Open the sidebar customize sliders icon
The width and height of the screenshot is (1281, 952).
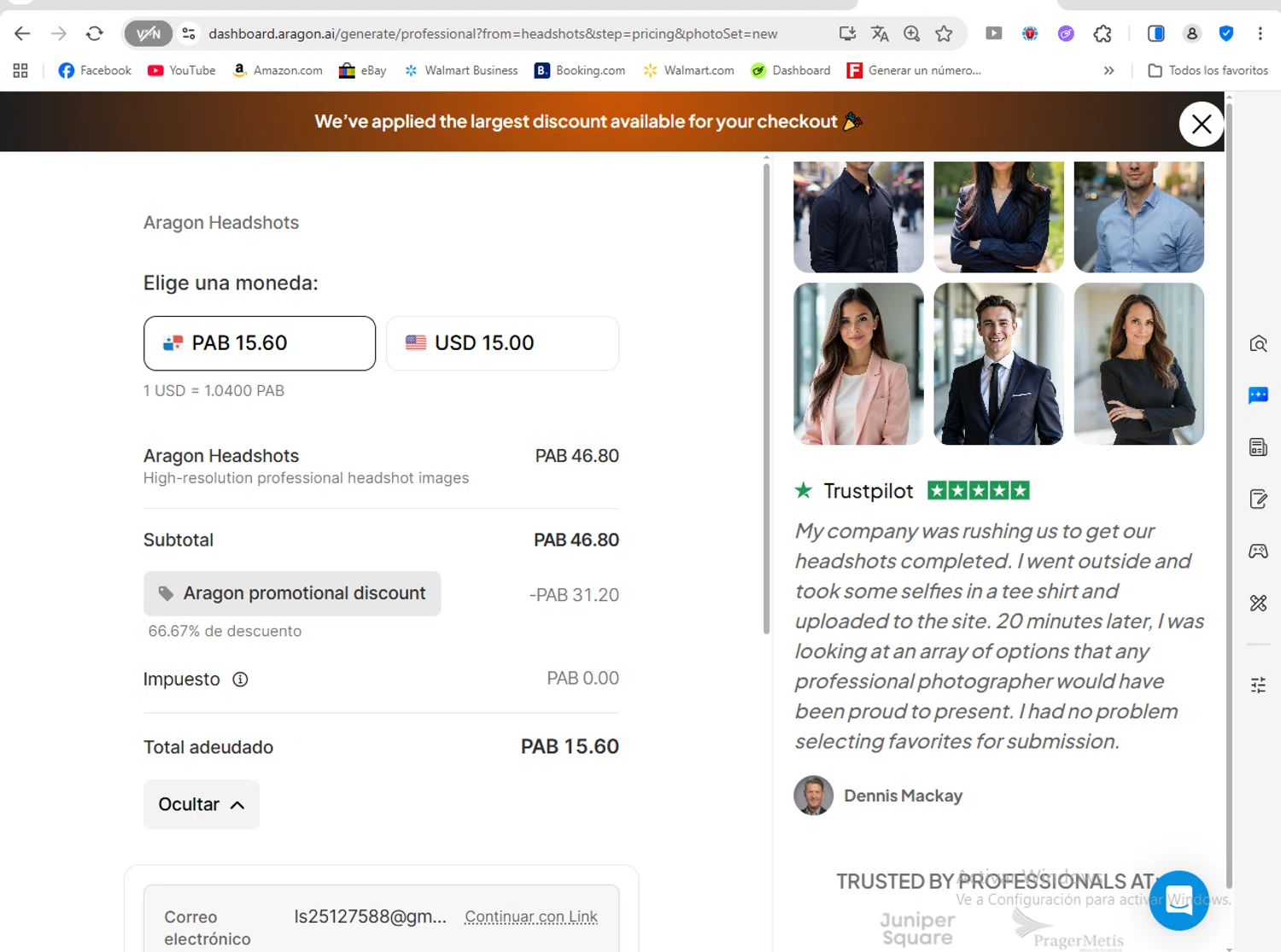1258,685
